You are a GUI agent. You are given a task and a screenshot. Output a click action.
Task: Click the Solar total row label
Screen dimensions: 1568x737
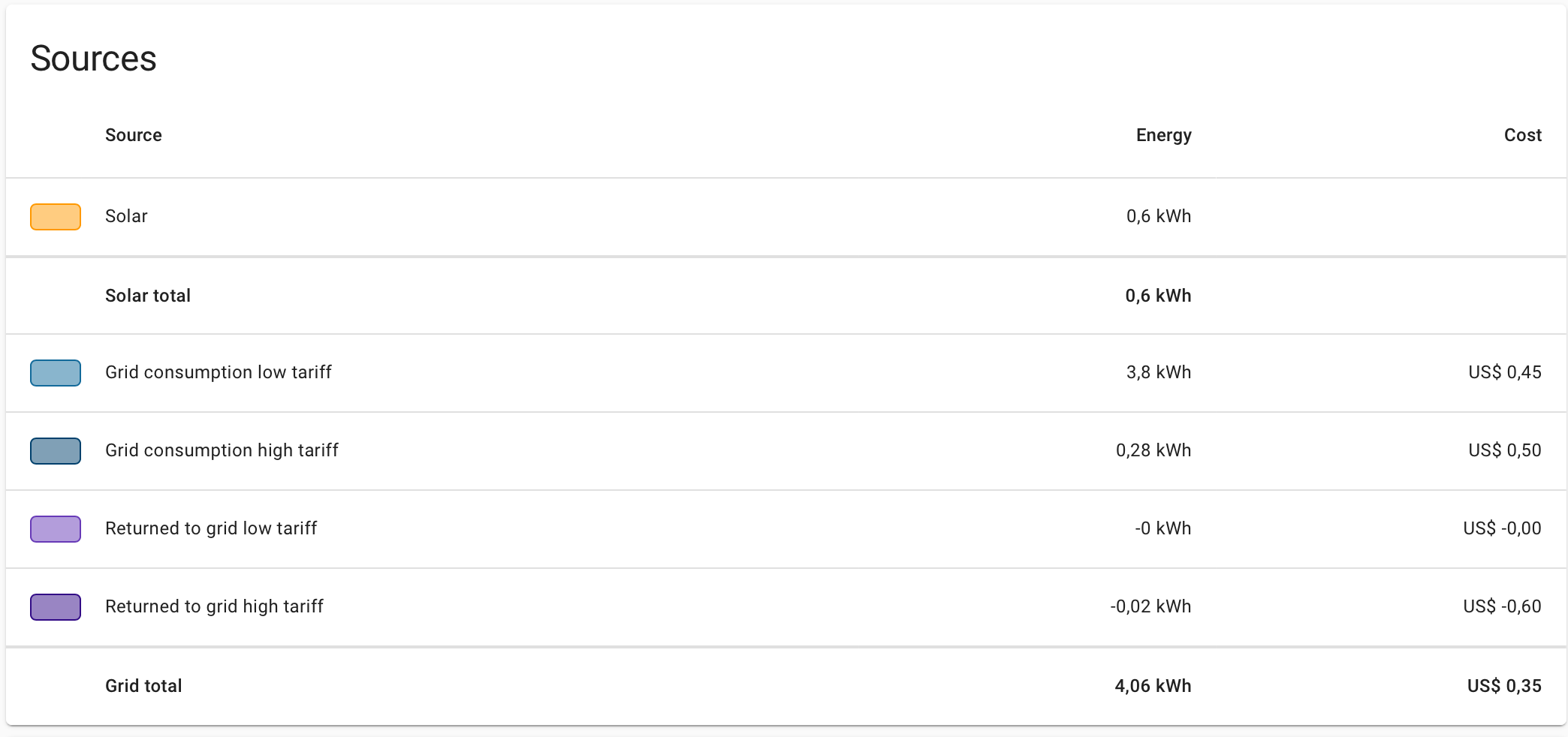click(148, 296)
